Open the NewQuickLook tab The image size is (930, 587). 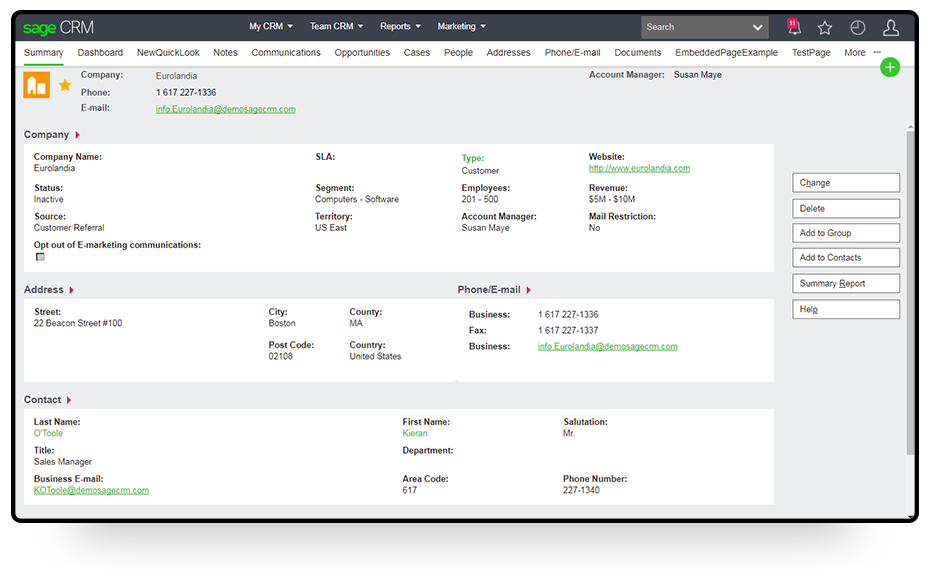tap(168, 52)
